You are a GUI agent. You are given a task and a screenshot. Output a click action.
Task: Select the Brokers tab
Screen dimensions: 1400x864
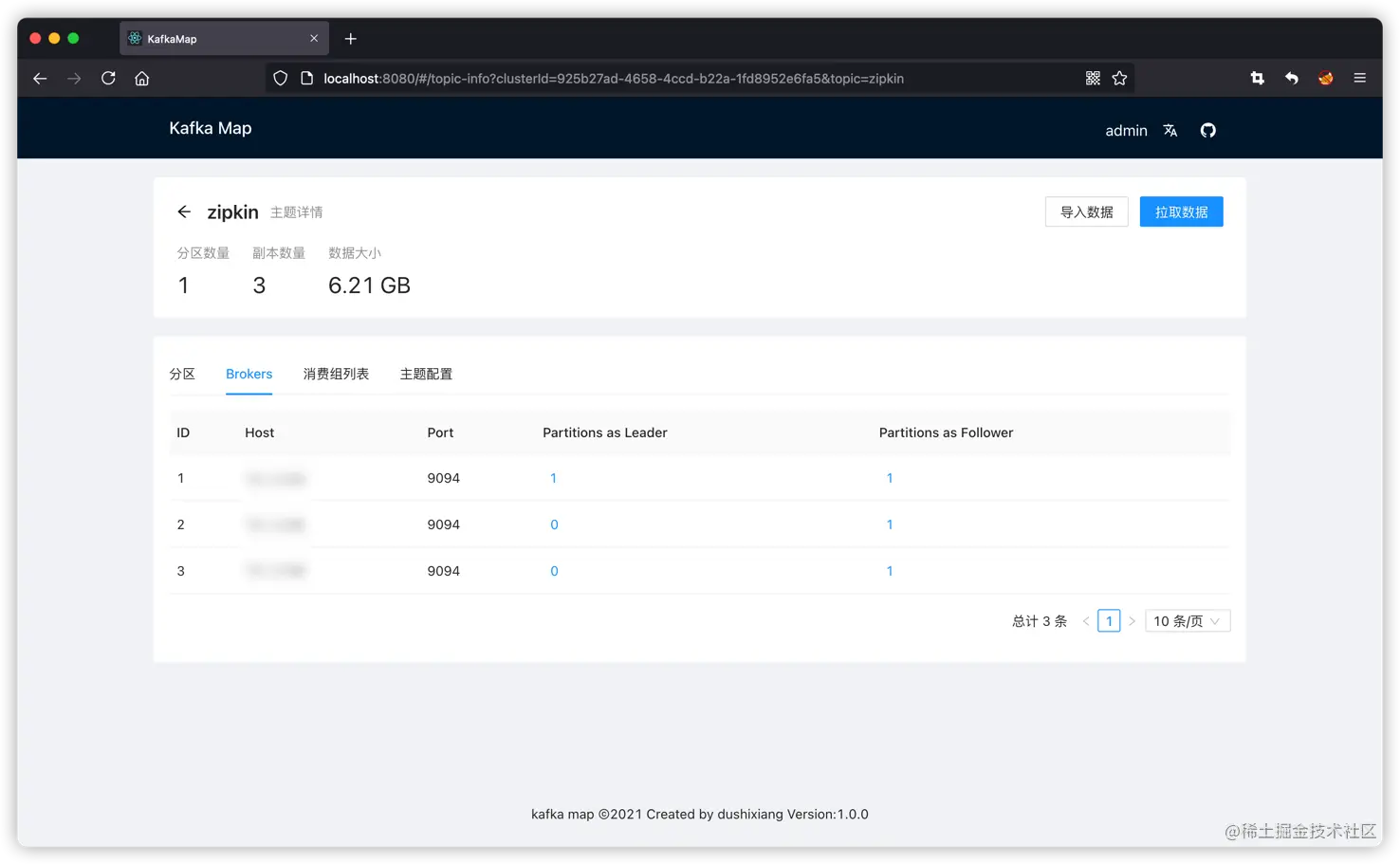(x=249, y=374)
